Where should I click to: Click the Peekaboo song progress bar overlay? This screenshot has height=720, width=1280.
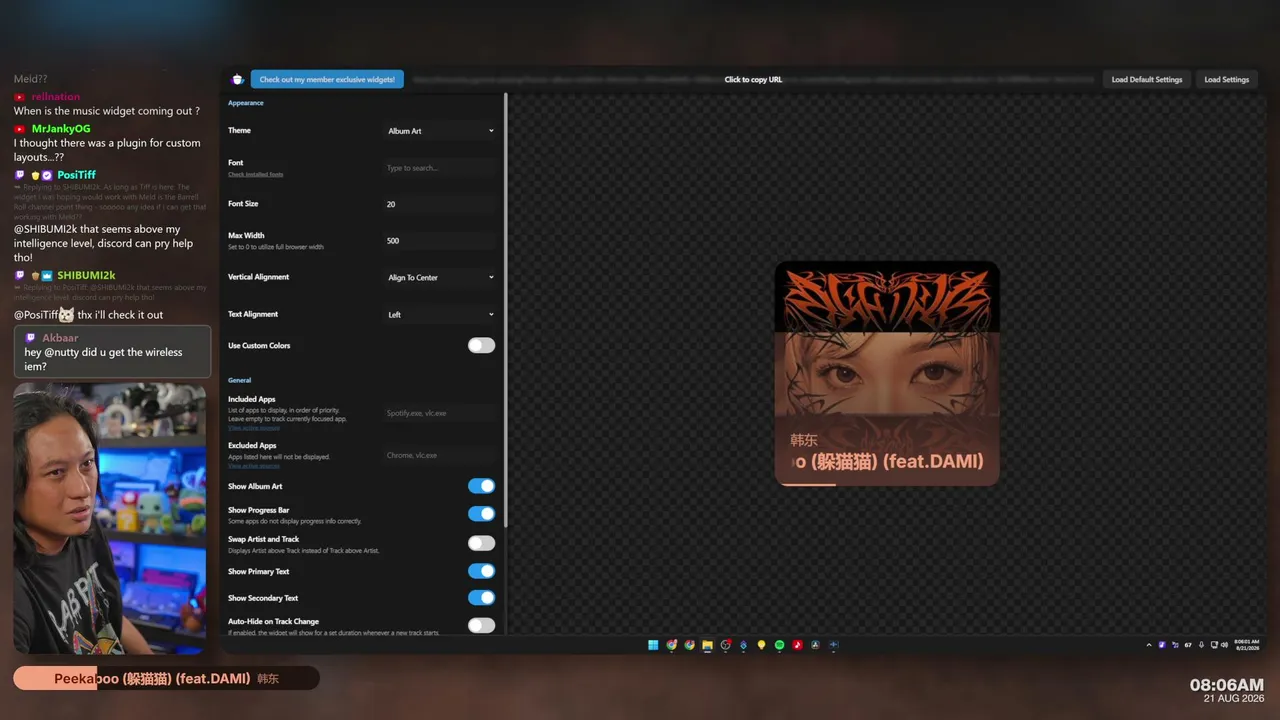tap(166, 679)
